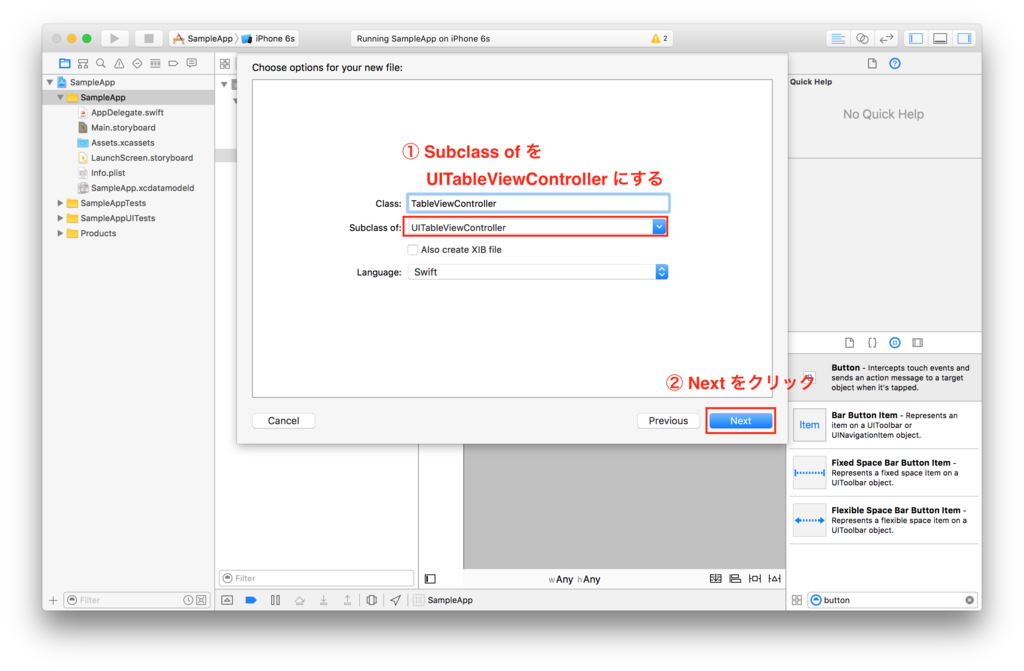Open the Issue navigator warning icon
1024x671 pixels.
pos(119,63)
